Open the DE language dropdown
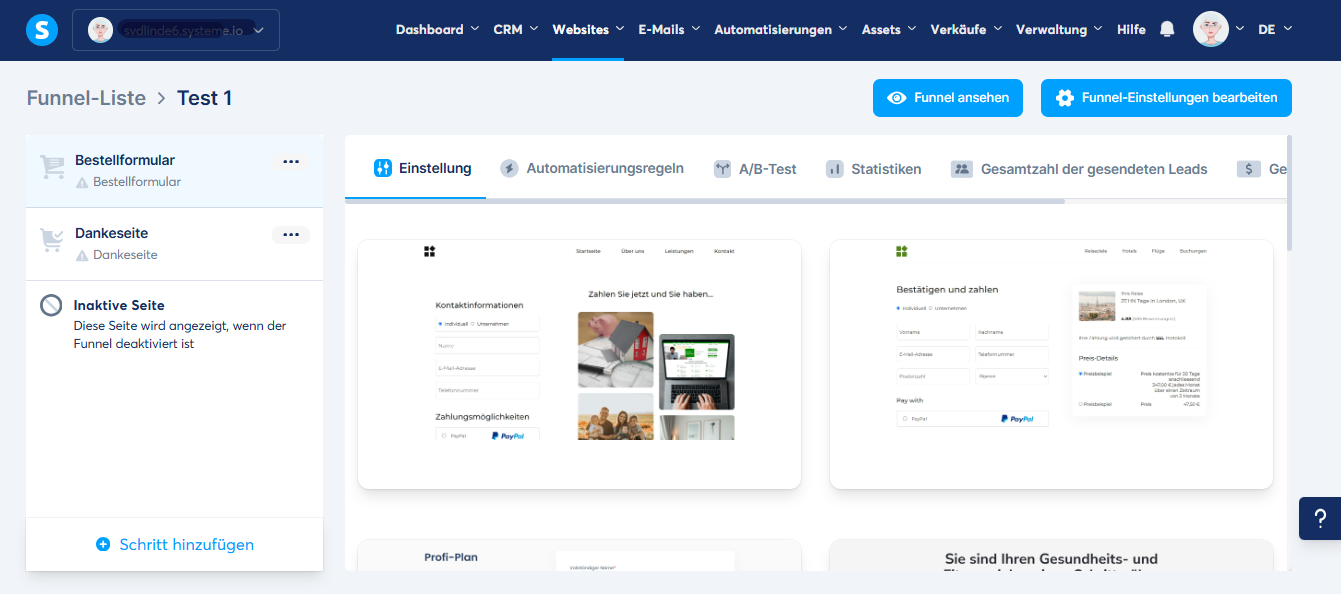The width and height of the screenshot is (1341, 594). point(1275,30)
